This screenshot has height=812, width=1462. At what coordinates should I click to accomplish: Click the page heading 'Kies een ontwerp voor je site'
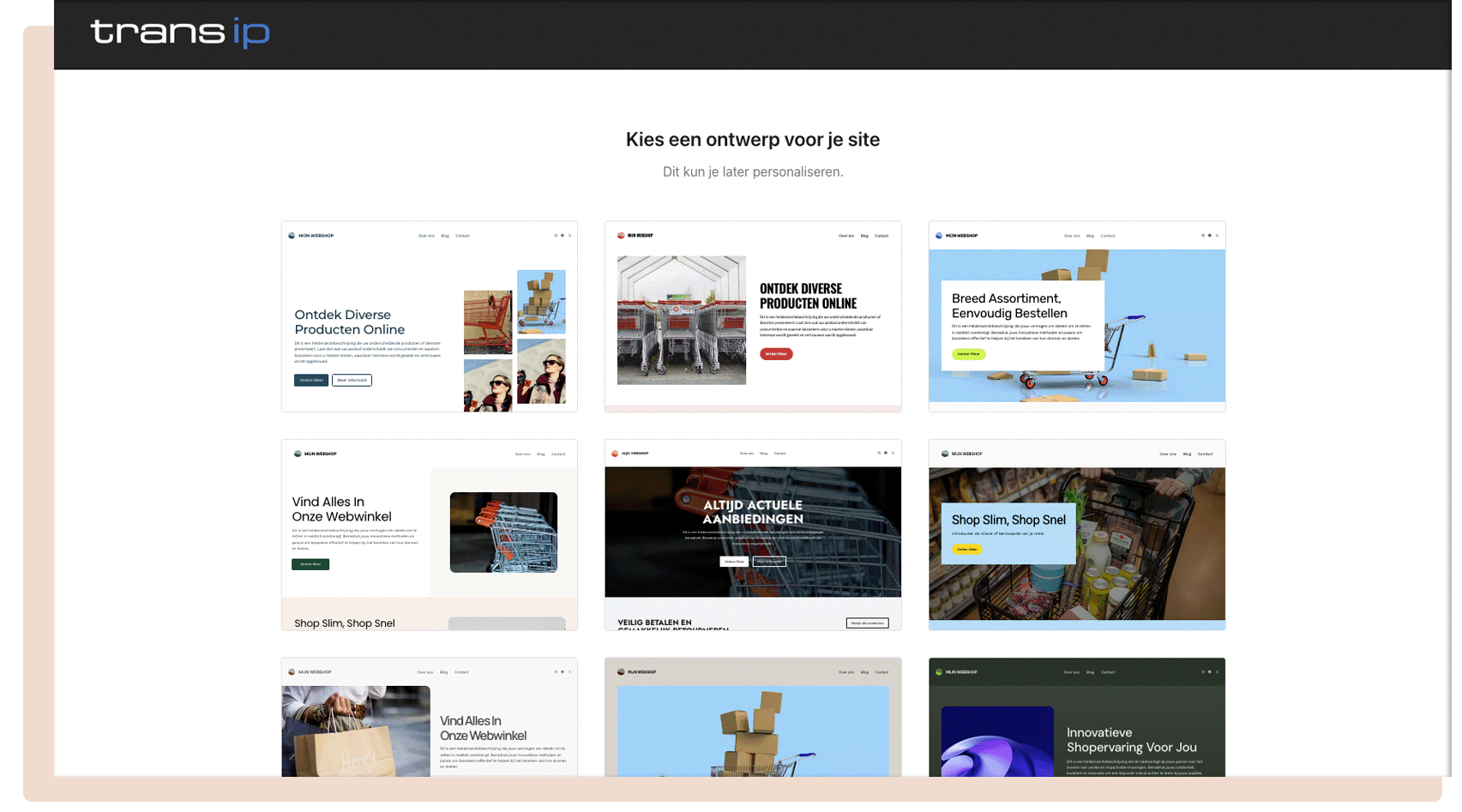752,140
